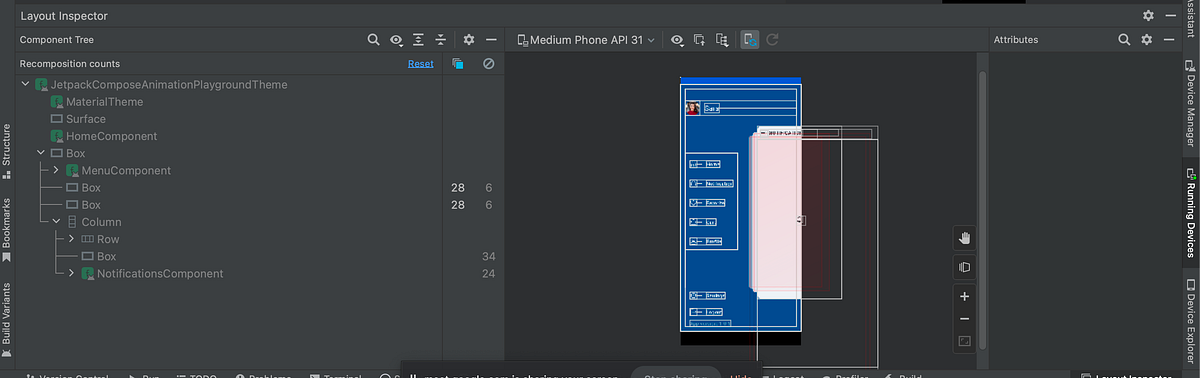Viewport: 1200px width, 378px height.
Task: Open Component Tree view options eye
Action: [397, 40]
